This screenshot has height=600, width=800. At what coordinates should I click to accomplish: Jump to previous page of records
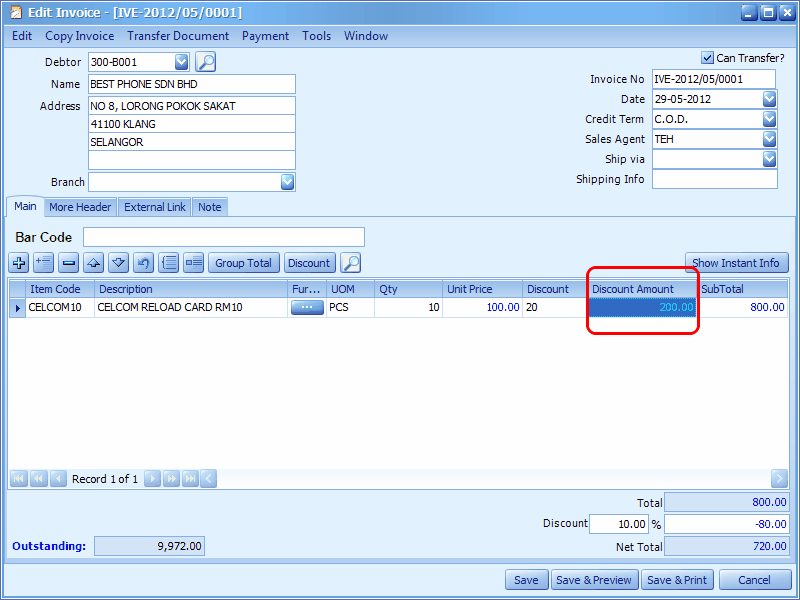coord(39,479)
